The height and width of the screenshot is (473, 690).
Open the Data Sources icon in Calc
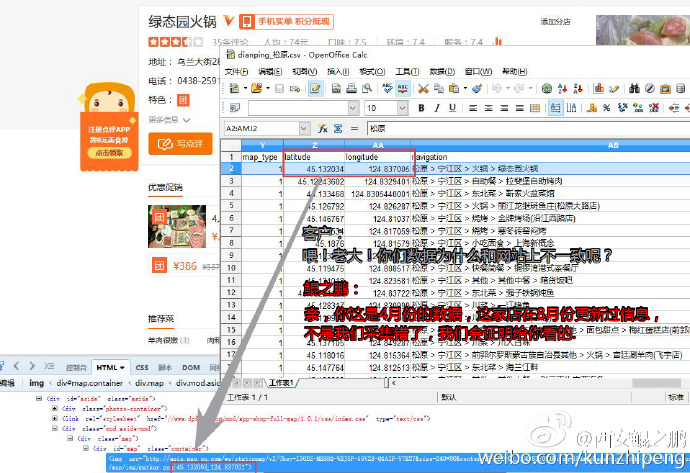pos(680,88)
